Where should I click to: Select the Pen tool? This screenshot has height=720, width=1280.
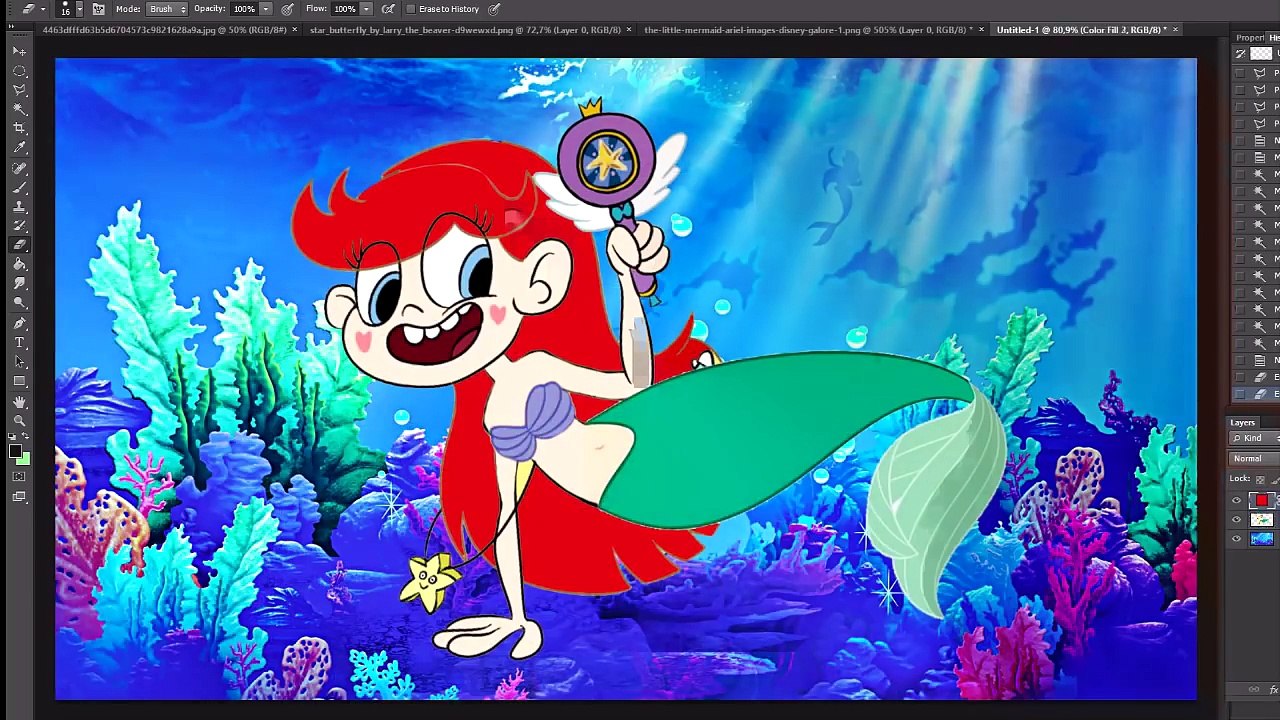[19, 323]
